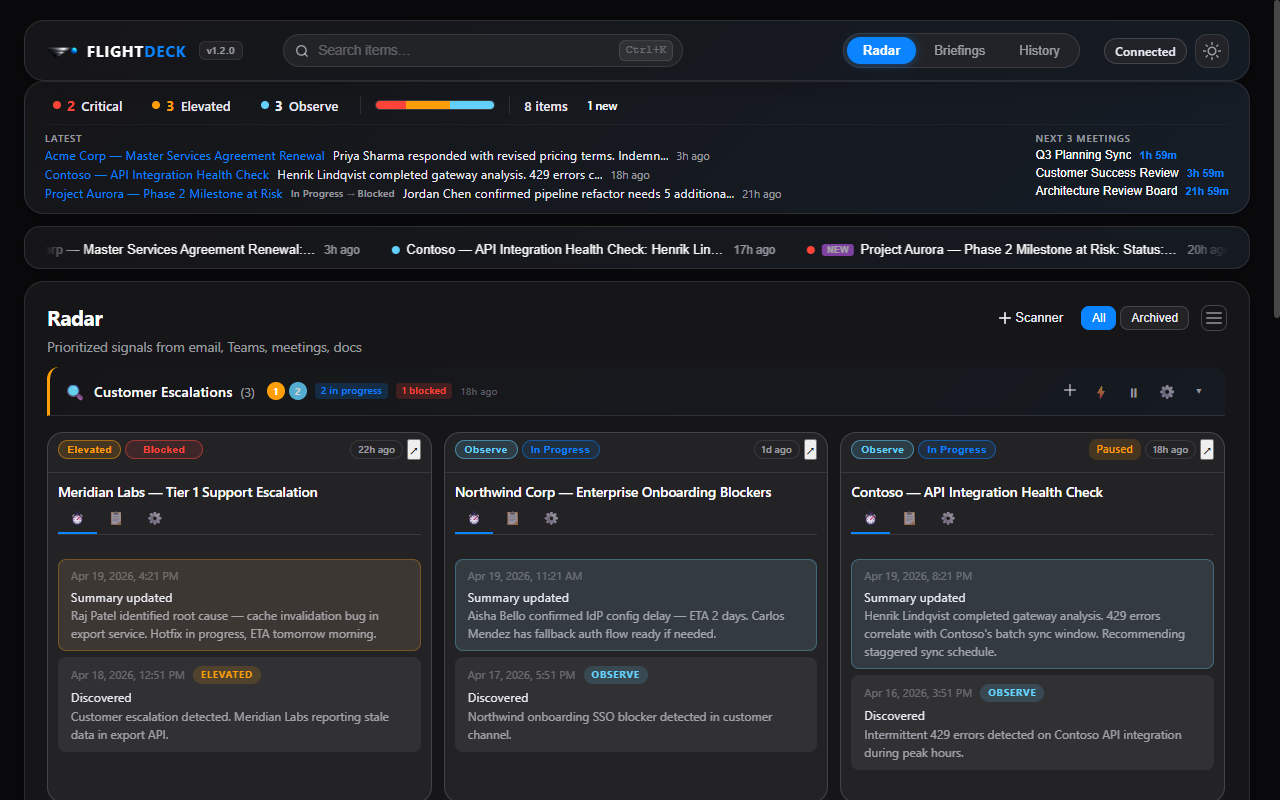
Task: Open Project Aurora Phase 2 Milestone link
Action: coord(164,194)
